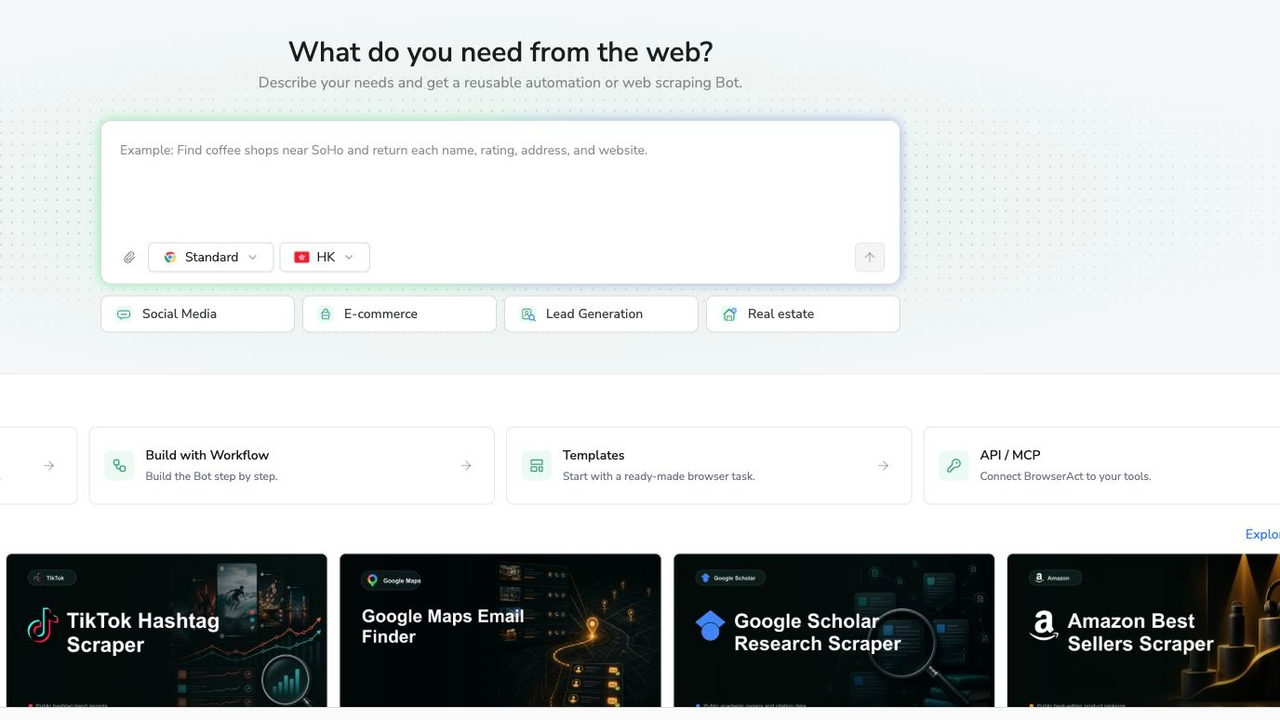1280x720 pixels.
Task: Click the Google Scholar graduation cap logo
Action: 710,626
